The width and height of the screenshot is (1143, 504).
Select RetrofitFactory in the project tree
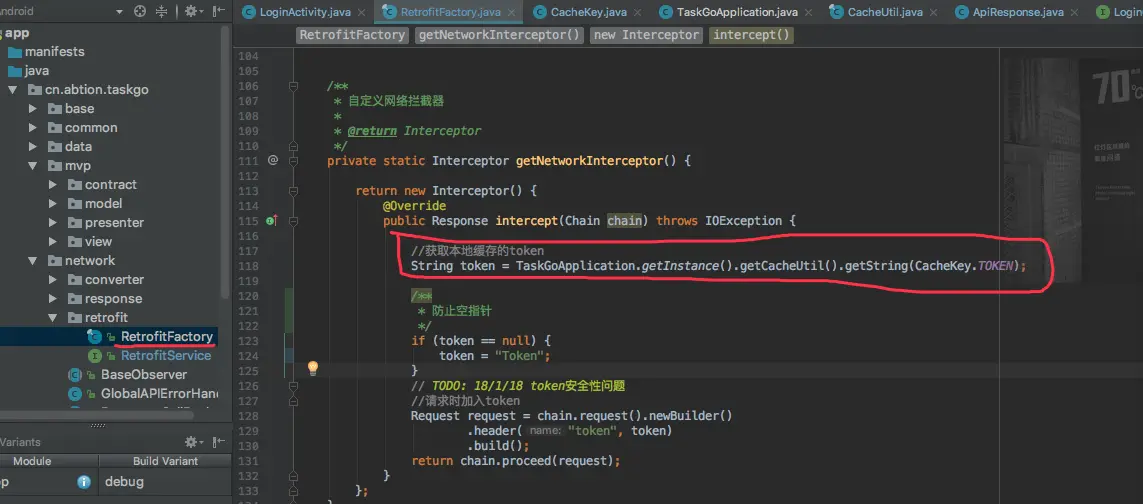point(167,336)
